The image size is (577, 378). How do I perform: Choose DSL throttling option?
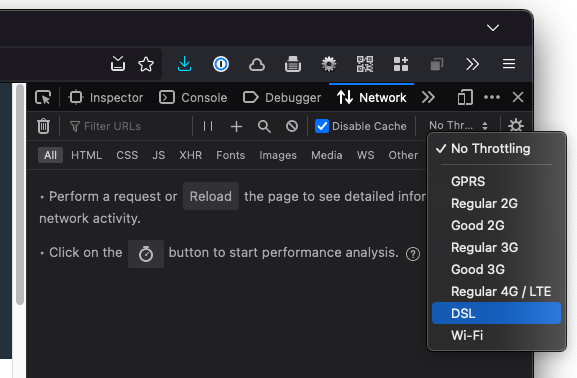[496, 313]
